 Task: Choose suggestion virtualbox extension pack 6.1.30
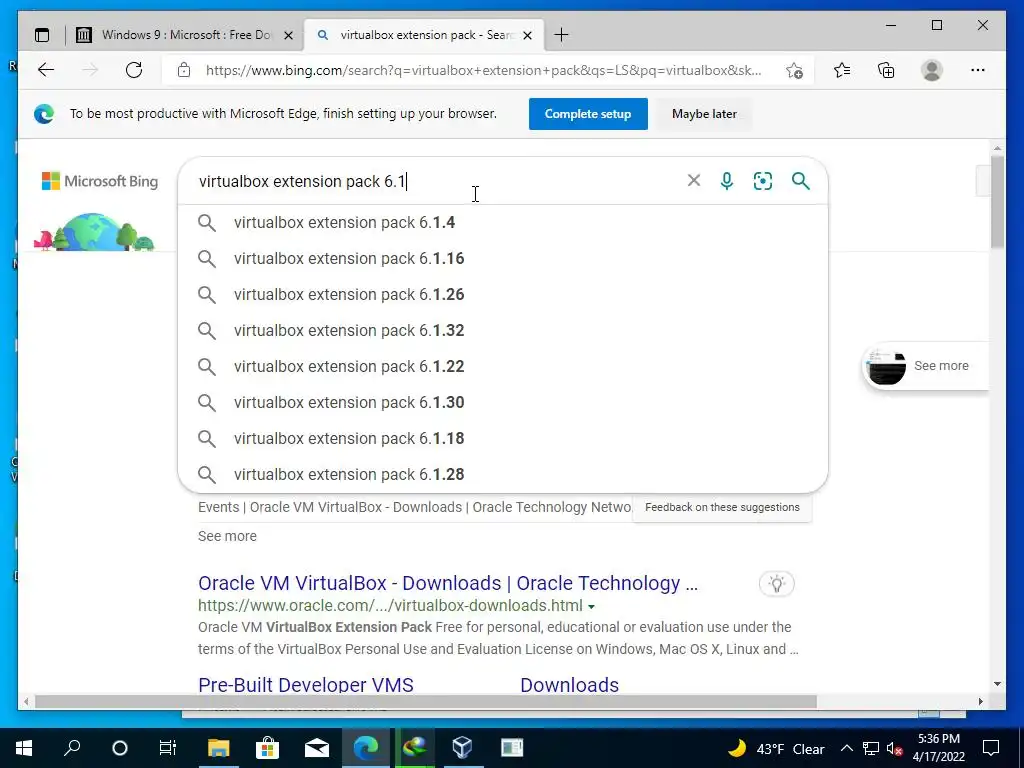pyautogui.click(x=503, y=402)
